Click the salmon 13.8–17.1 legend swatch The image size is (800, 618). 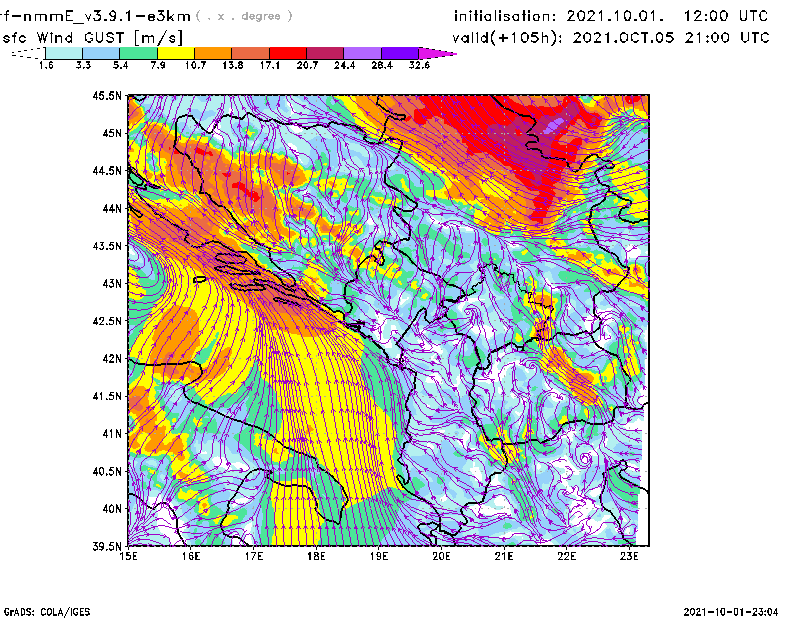click(251, 53)
